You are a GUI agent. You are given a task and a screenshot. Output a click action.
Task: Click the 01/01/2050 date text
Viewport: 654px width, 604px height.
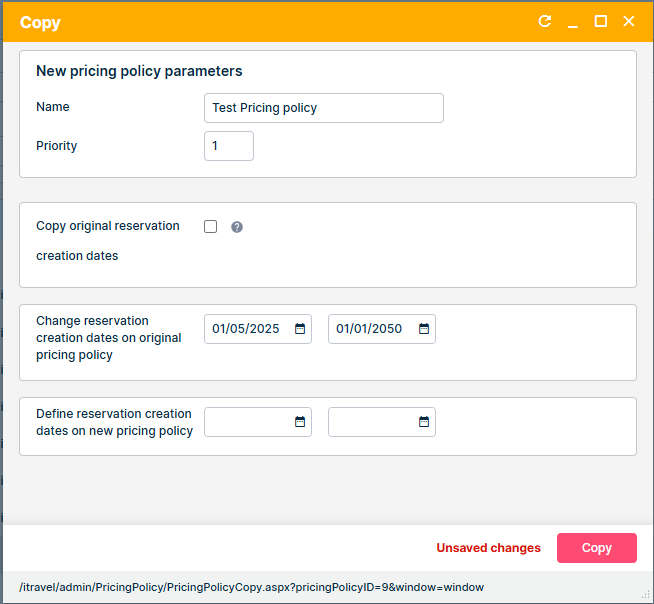(369, 329)
